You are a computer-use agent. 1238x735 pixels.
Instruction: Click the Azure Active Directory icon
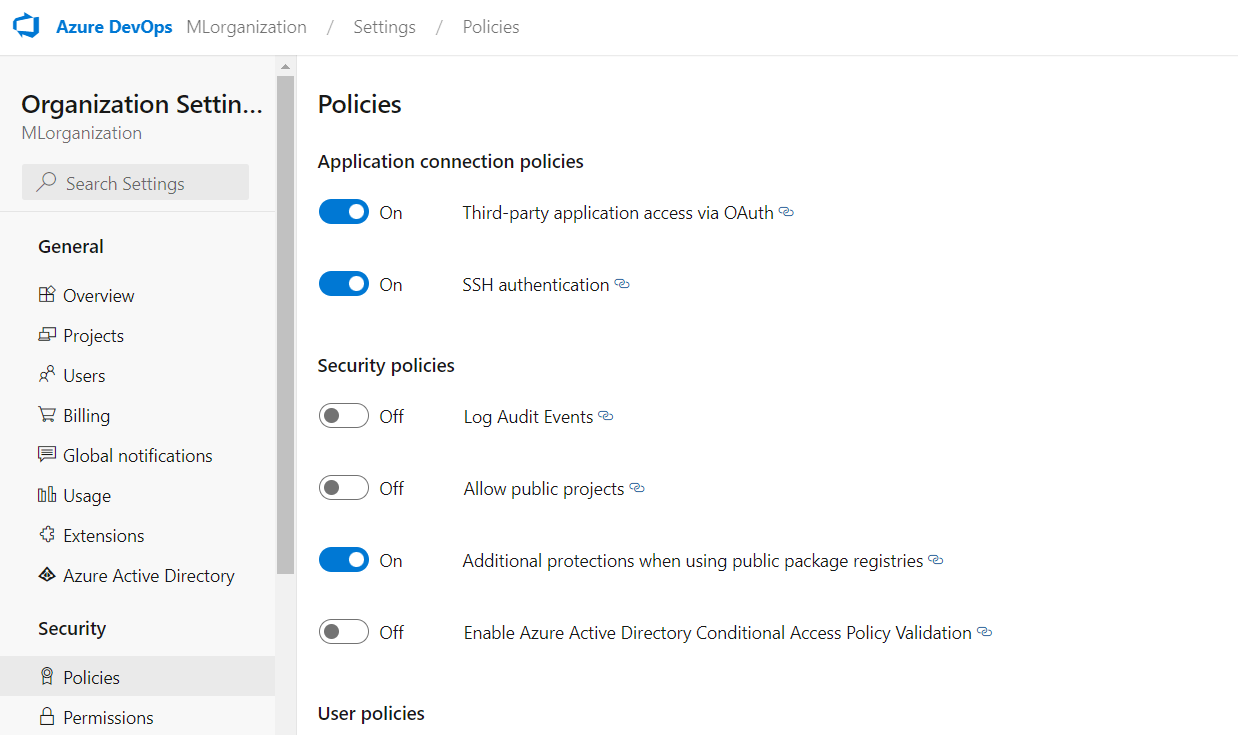click(x=46, y=575)
